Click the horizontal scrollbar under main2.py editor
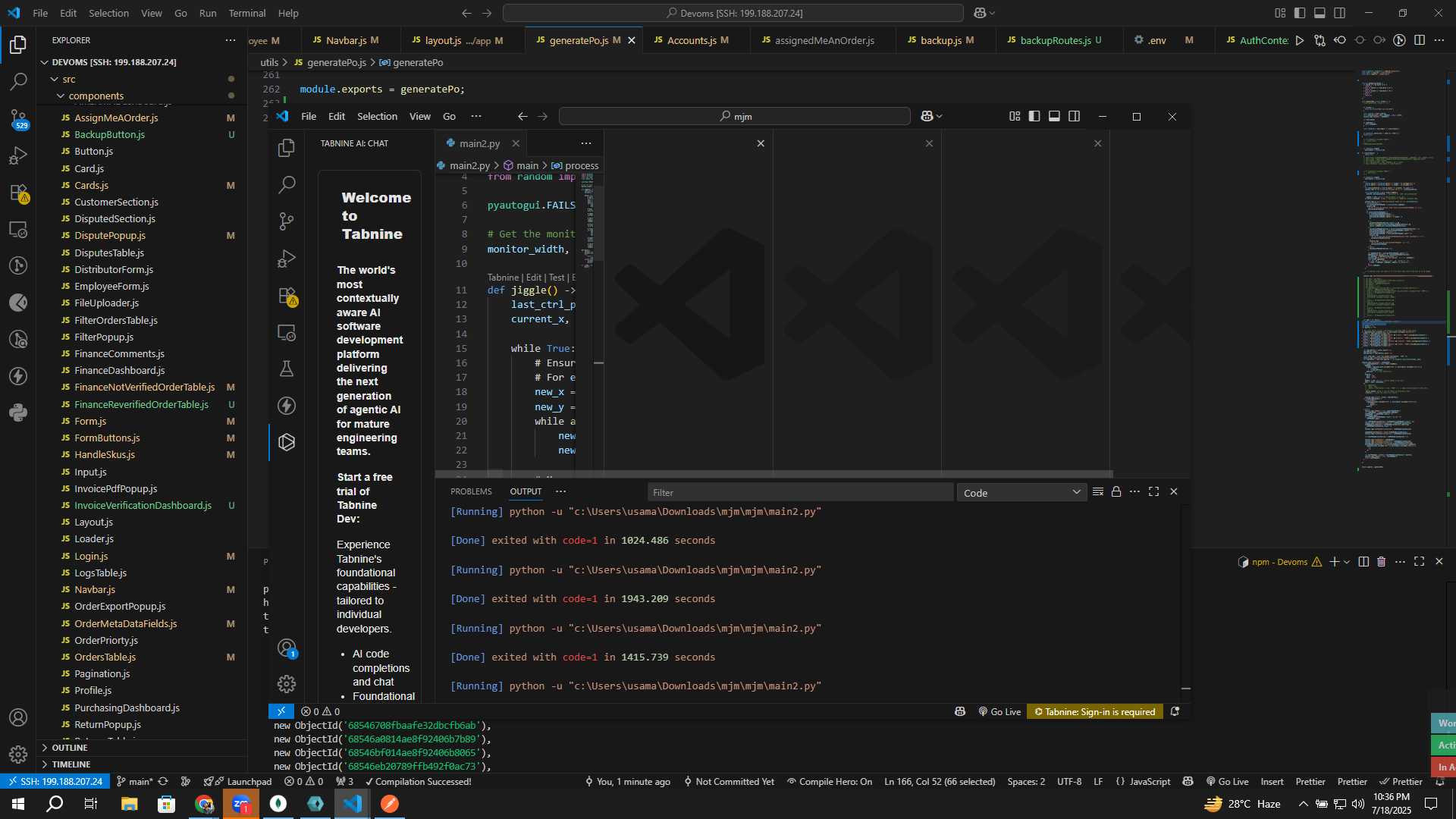Viewport: 1456px width, 819px height. coord(773,474)
